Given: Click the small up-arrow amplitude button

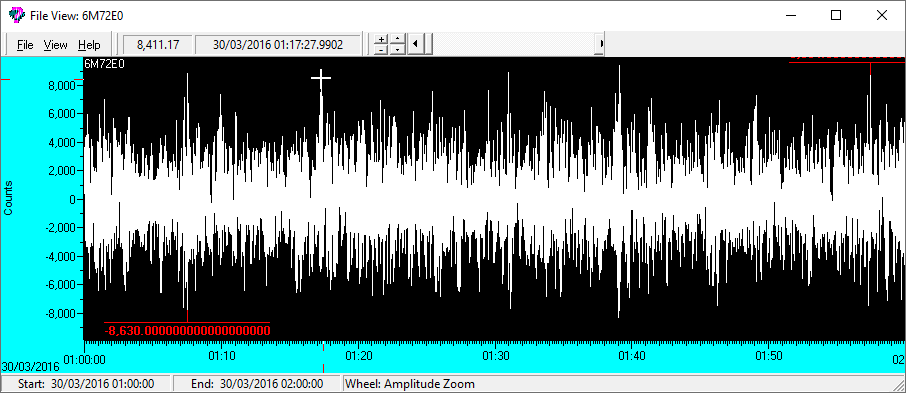Looking at the screenshot, I should click(x=397, y=39).
